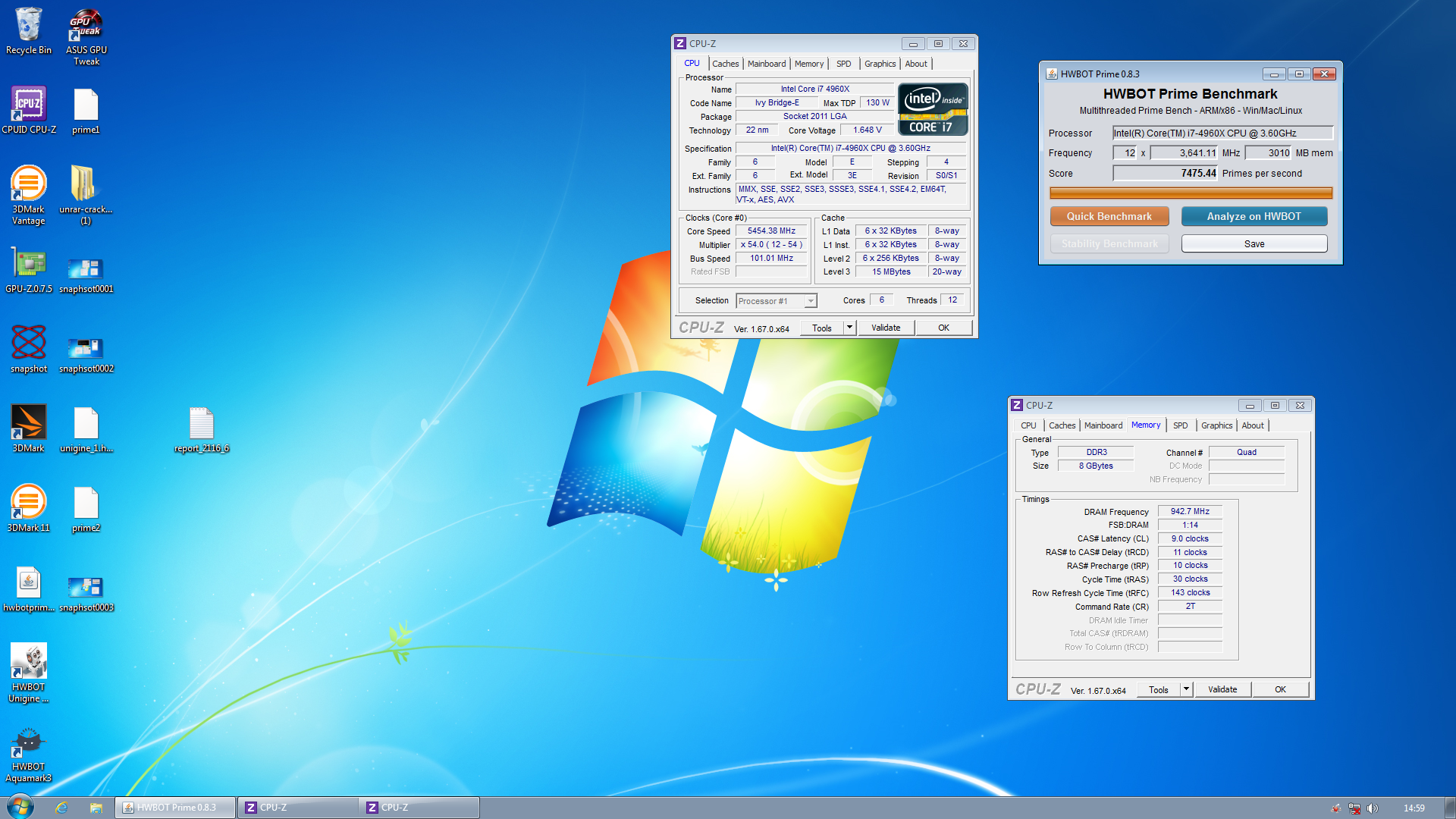Image resolution: width=1456 pixels, height=819 pixels.
Task: Select snaphsot0002 image file
Action: tap(86, 353)
